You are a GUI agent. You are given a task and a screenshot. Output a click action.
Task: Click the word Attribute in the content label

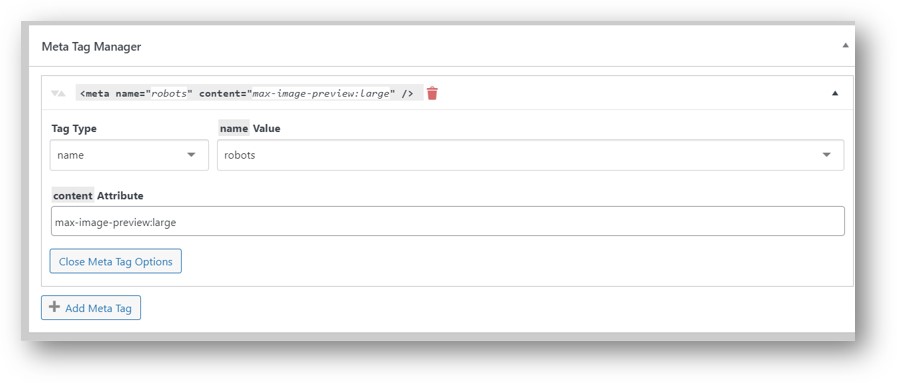click(x=120, y=196)
